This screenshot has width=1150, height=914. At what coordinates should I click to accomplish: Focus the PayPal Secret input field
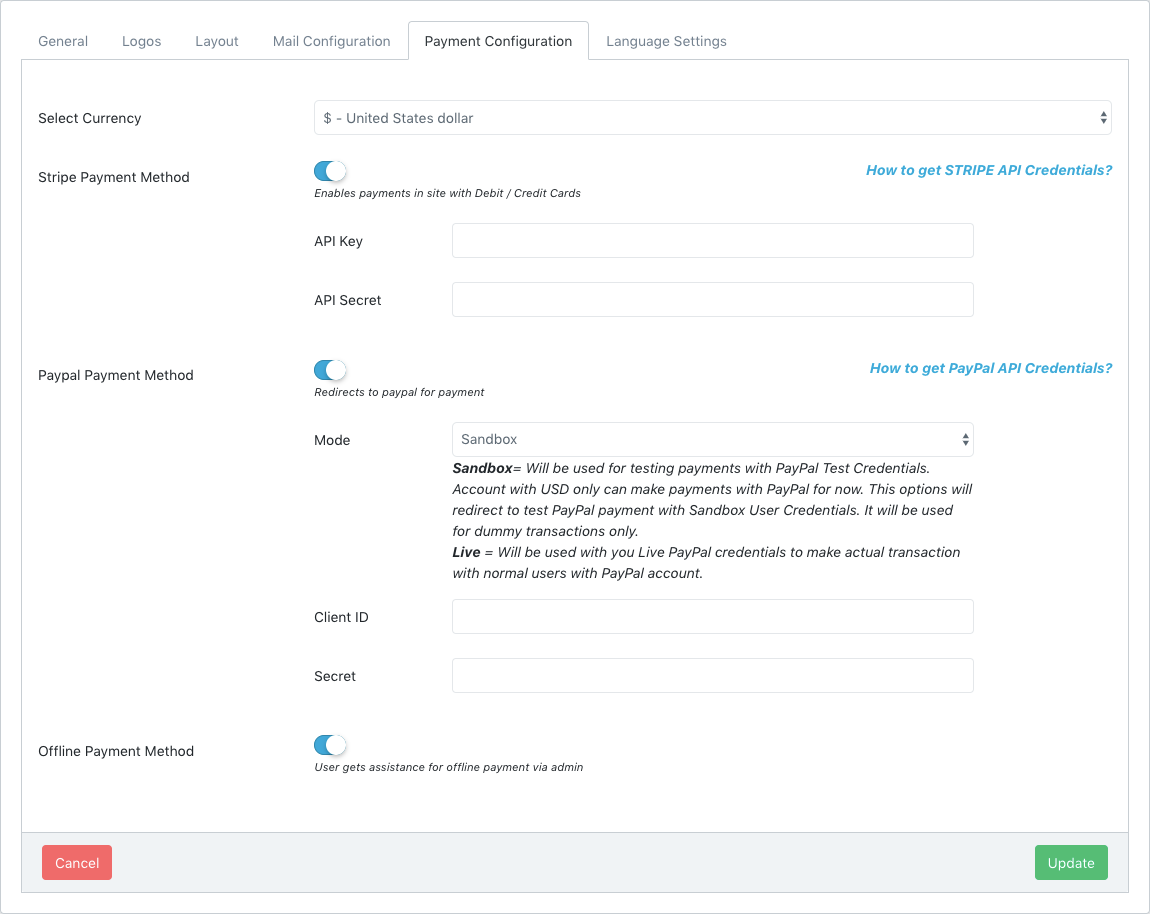pyautogui.click(x=712, y=676)
